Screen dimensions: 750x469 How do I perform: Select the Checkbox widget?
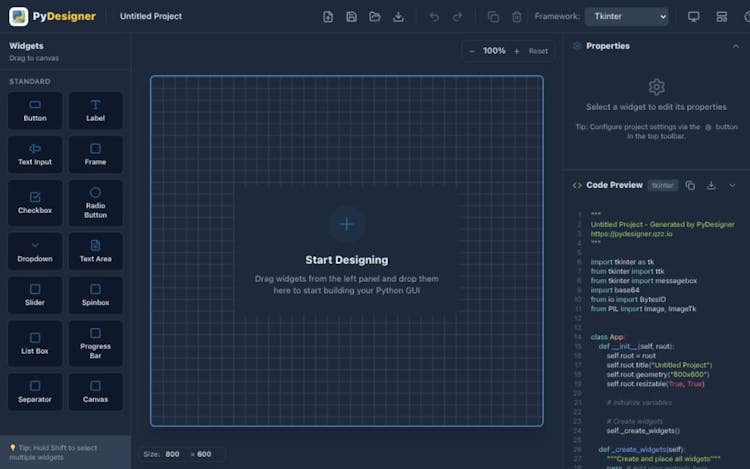coord(35,203)
